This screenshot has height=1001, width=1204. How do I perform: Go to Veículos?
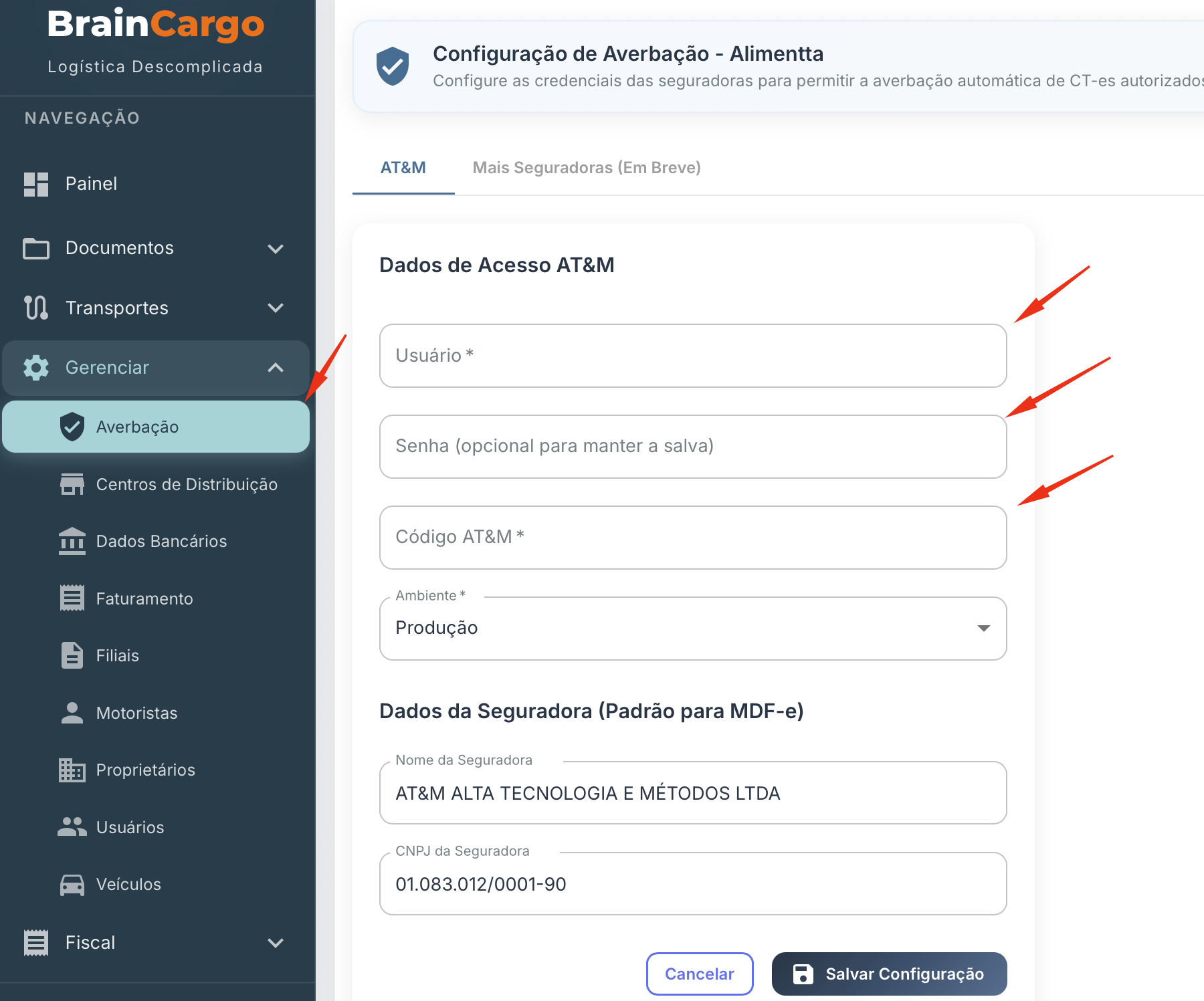156,885
